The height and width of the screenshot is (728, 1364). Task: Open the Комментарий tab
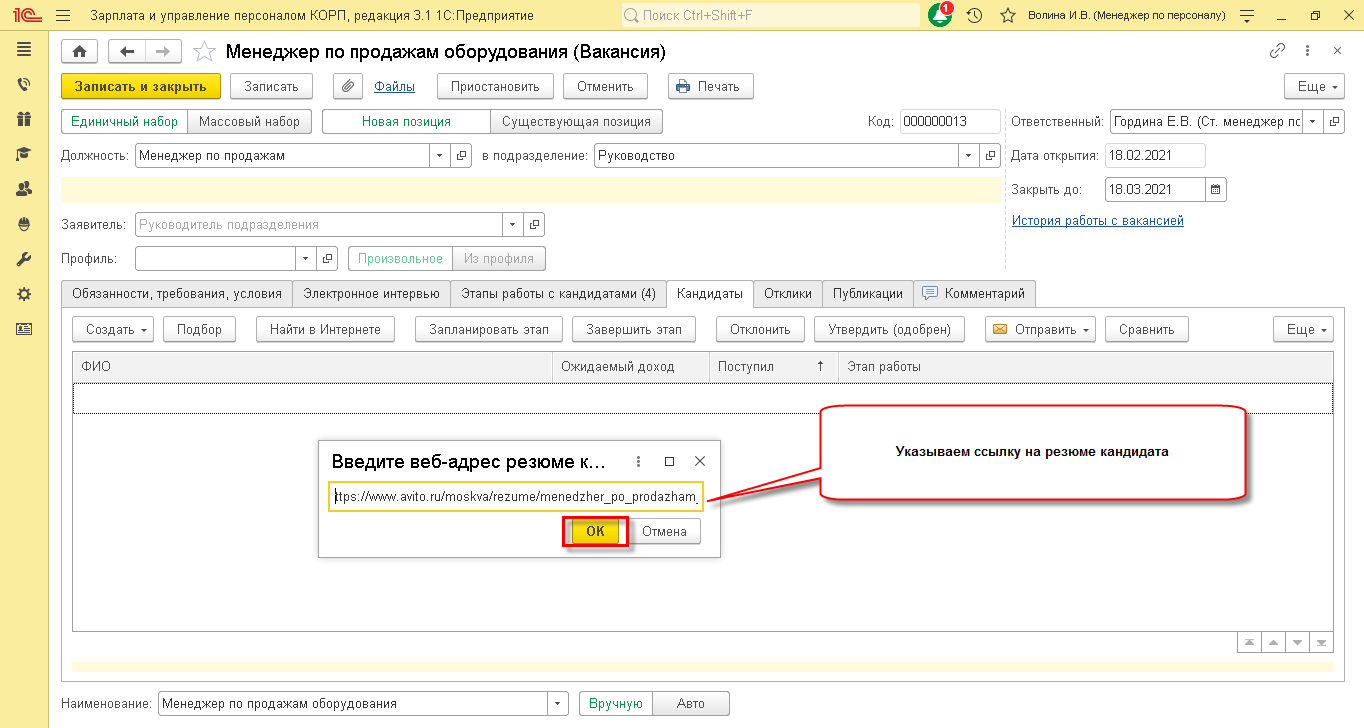point(975,294)
